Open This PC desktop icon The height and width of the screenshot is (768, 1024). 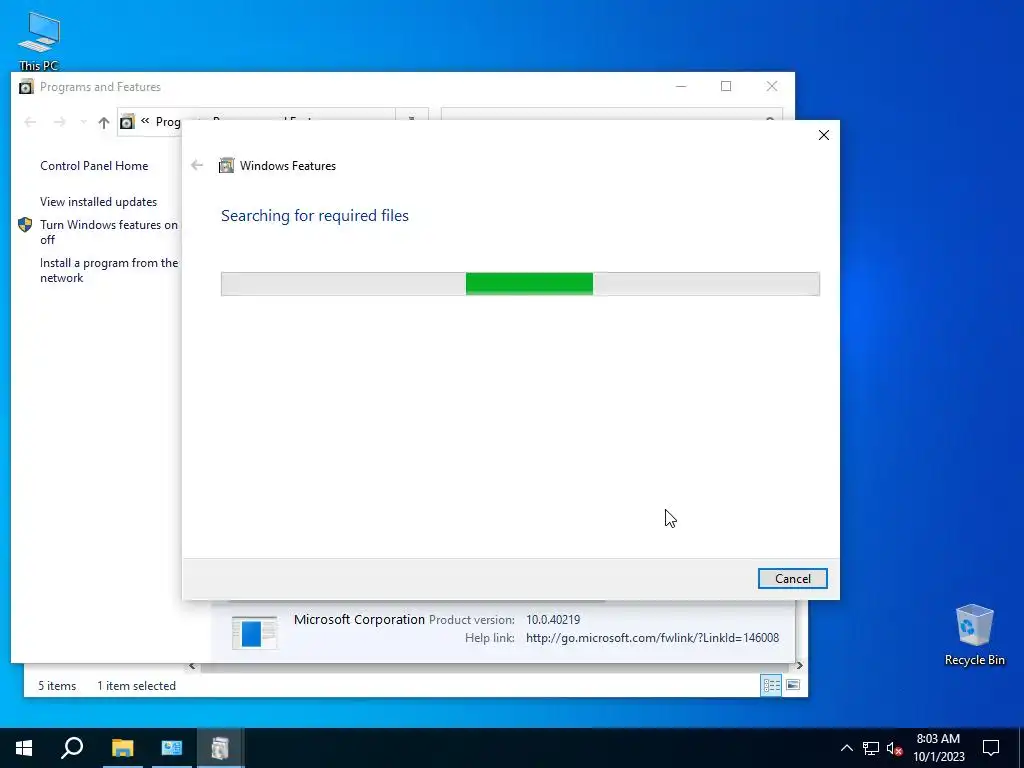point(39,40)
